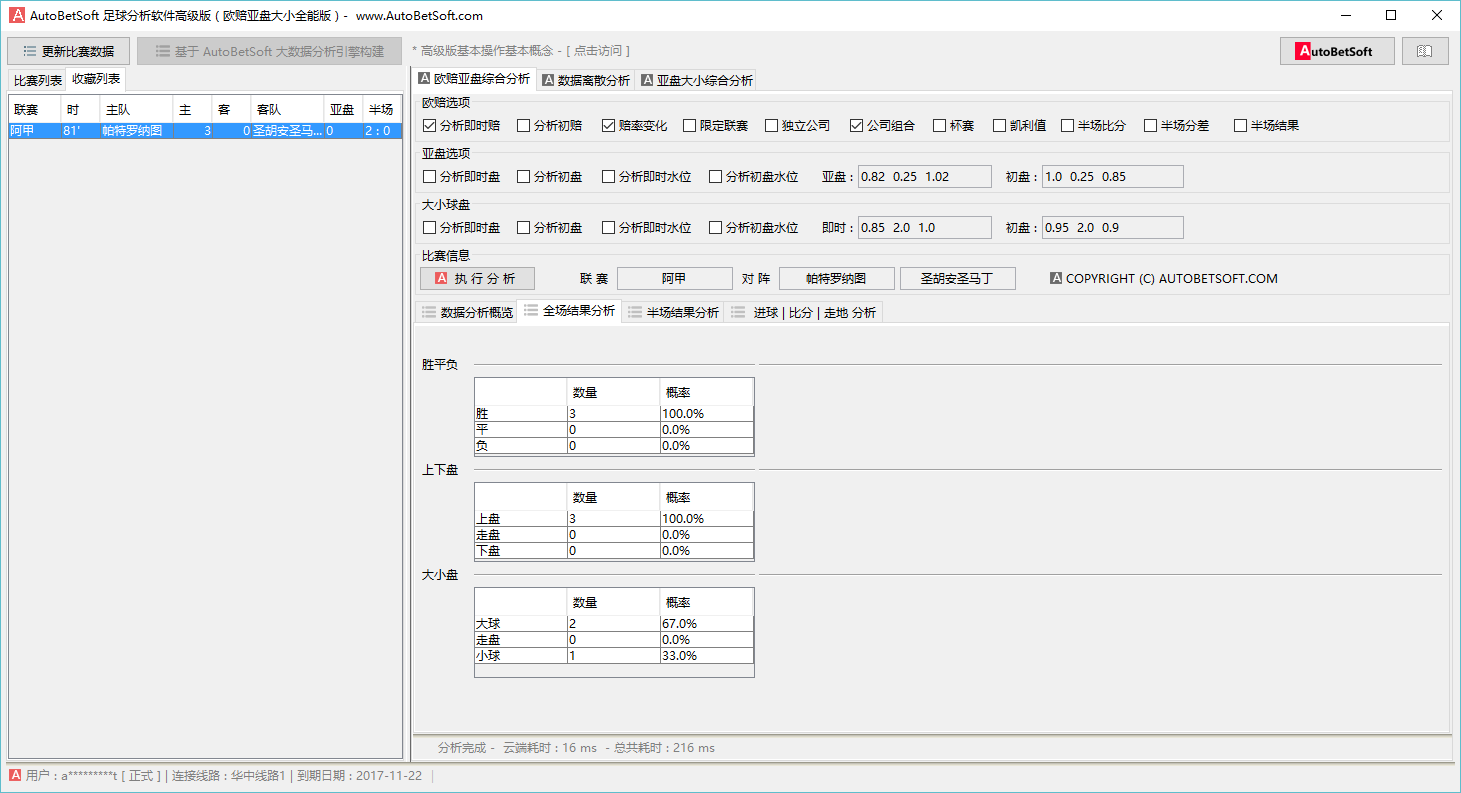Click the copyright AutoBetSoft.com icon
1461x793 pixels.
click(x=1056, y=279)
